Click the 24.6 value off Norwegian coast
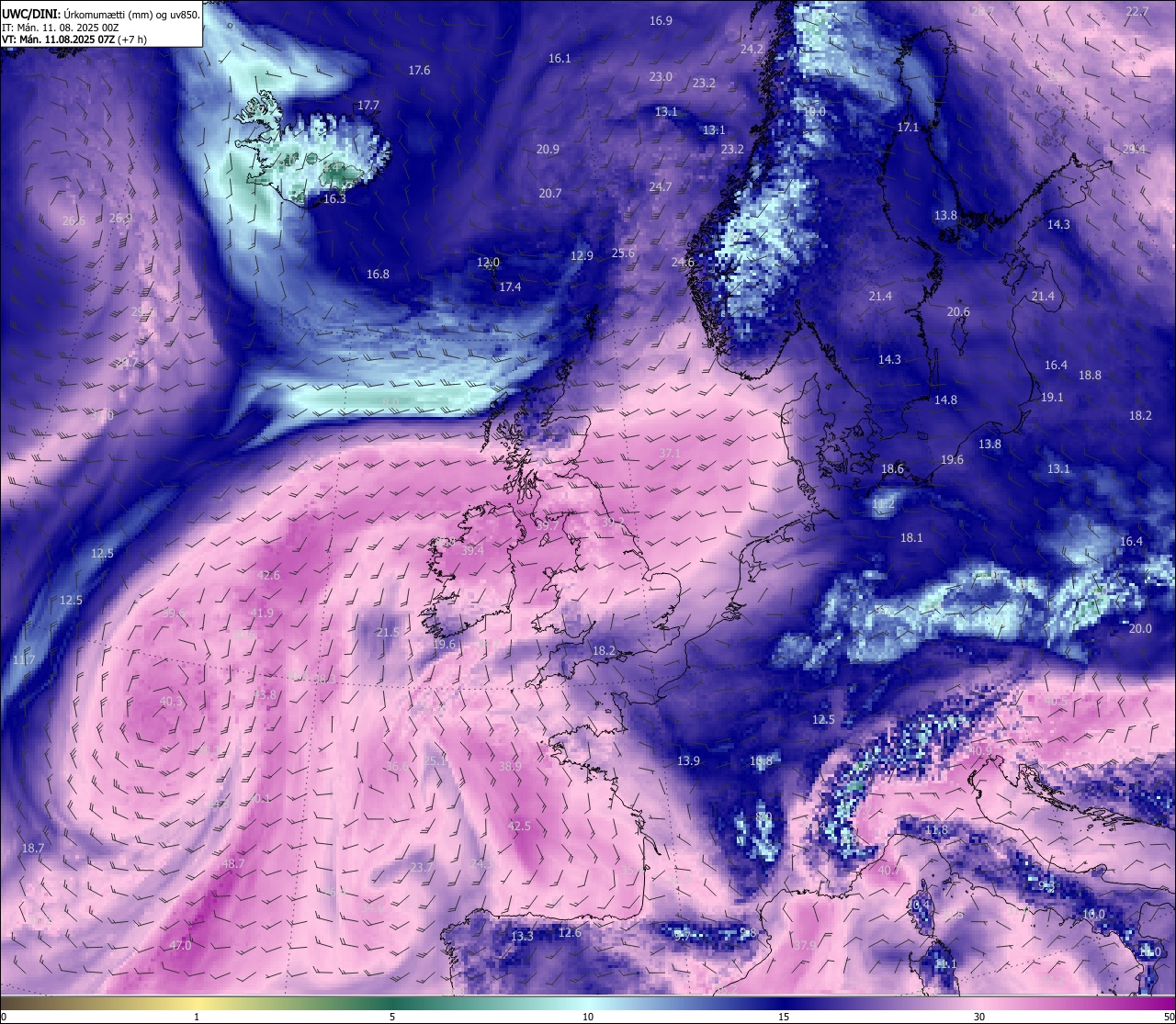The image size is (1176, 1024). (683, 262)
